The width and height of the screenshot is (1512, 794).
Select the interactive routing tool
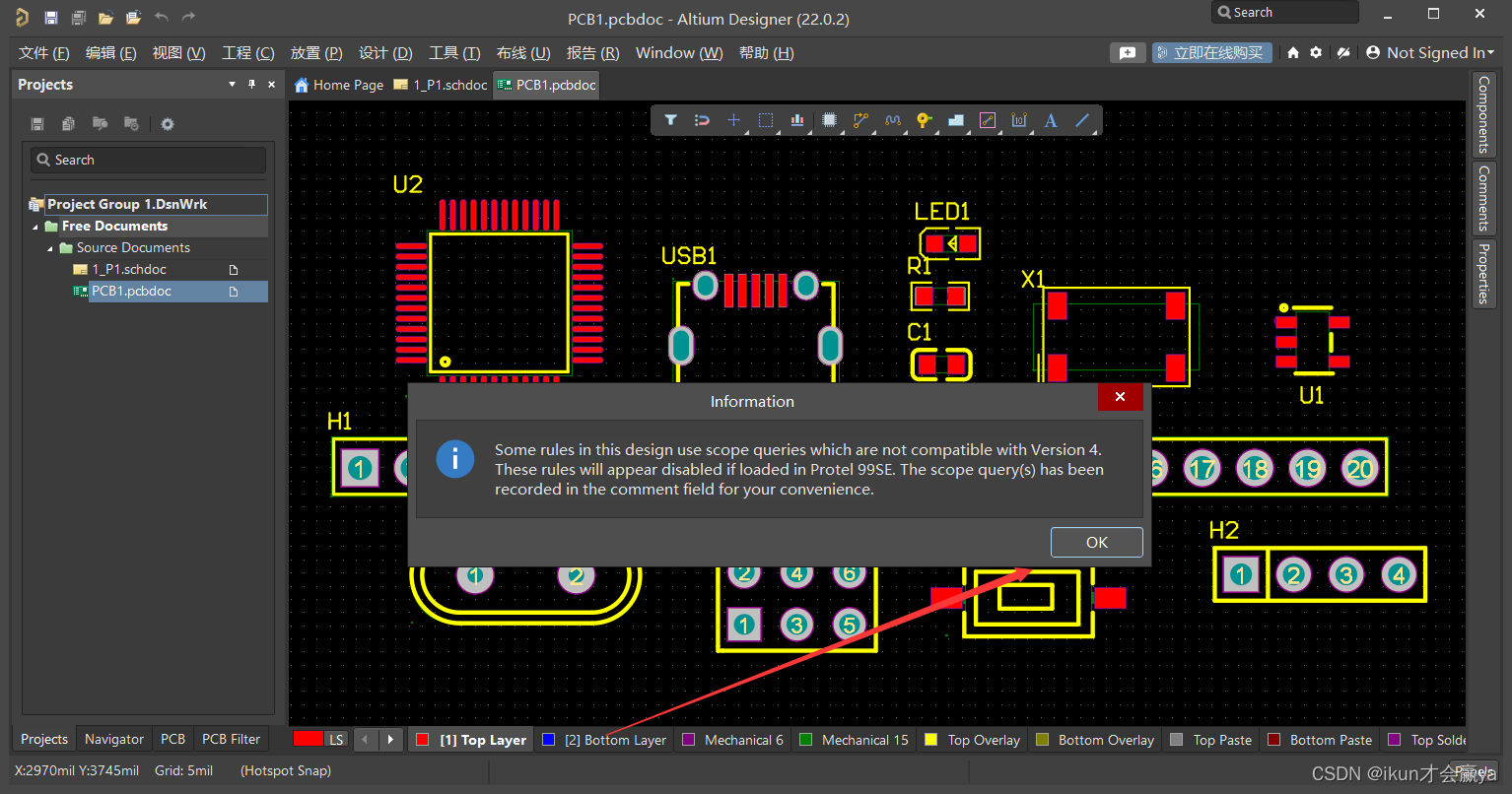tap(860, 119)
